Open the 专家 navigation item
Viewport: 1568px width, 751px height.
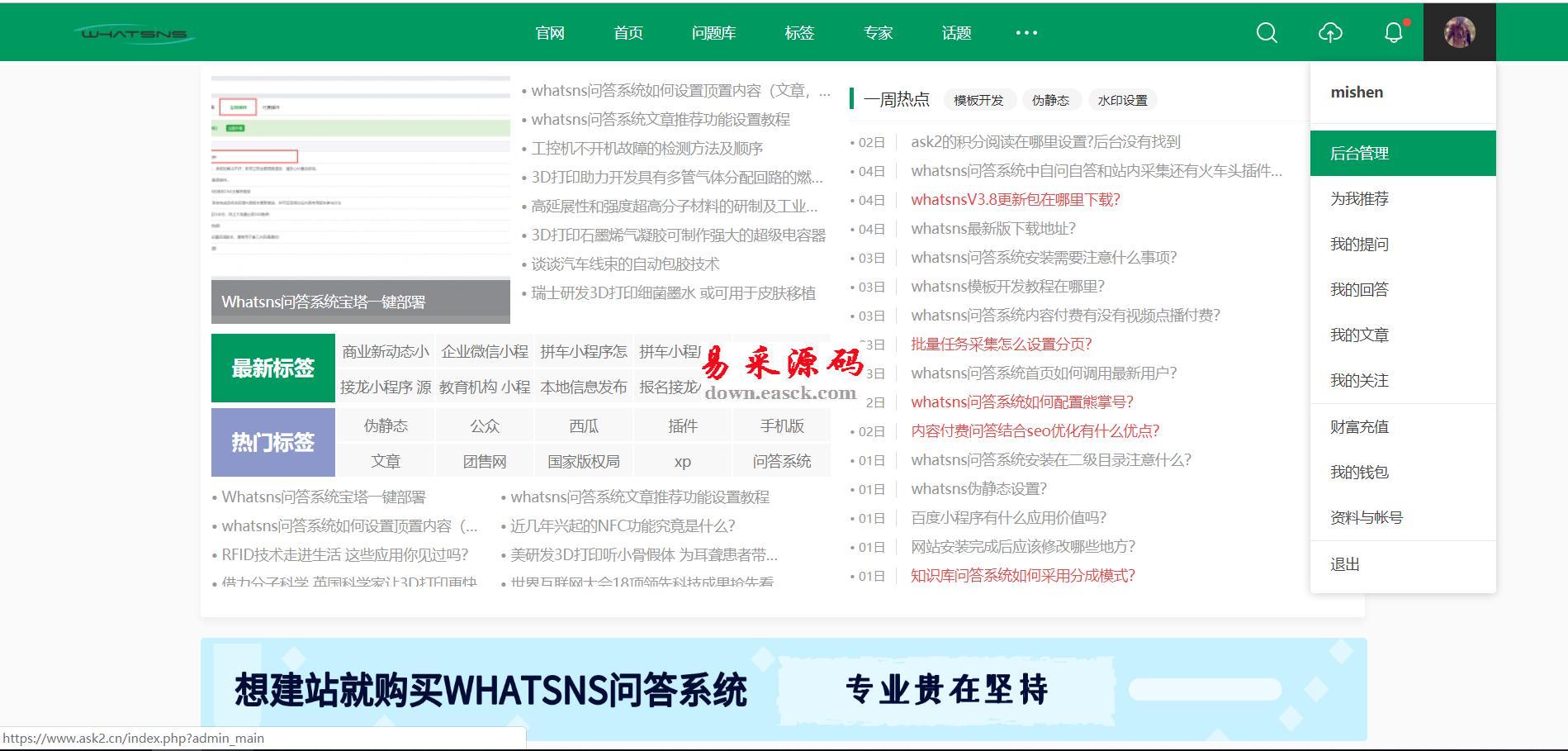pos(878,33)
